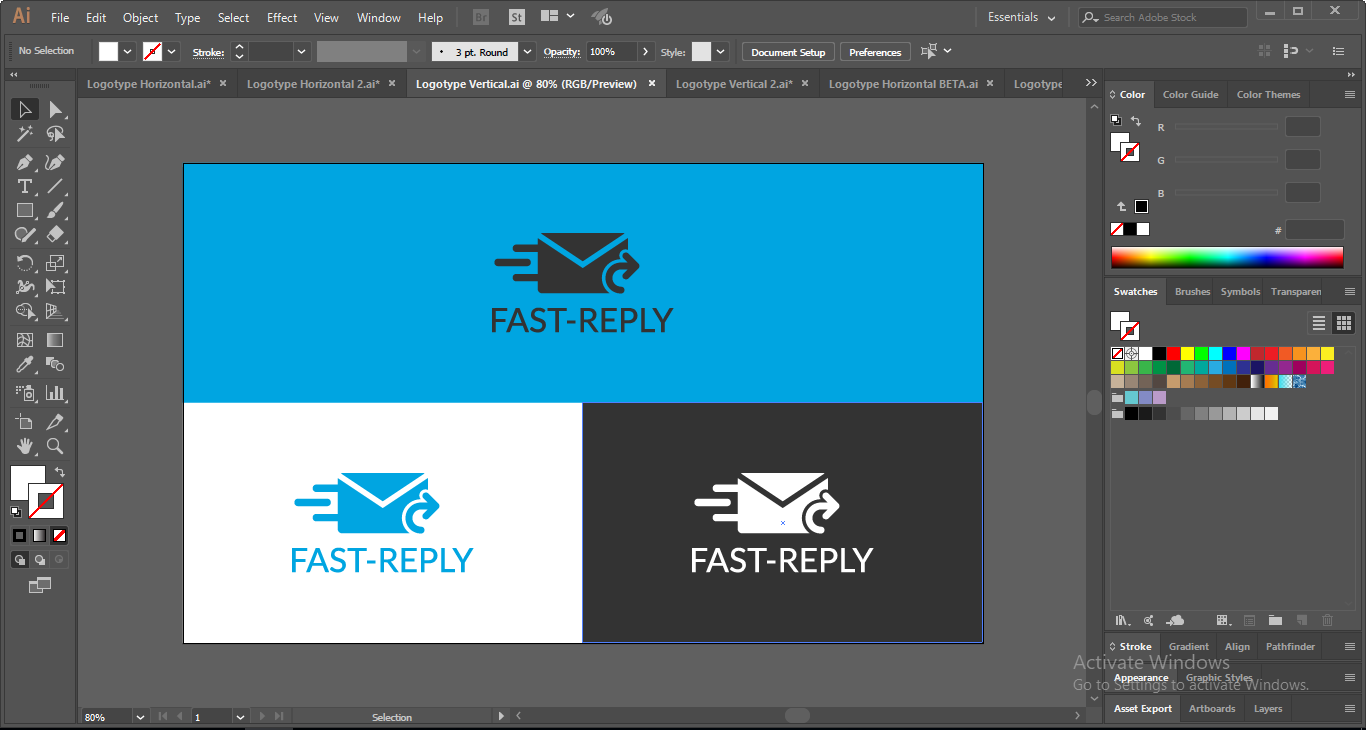This screenshot has width=1366, height=730.
Task: Activate the Free Transform tool
Action: [56, 287]
